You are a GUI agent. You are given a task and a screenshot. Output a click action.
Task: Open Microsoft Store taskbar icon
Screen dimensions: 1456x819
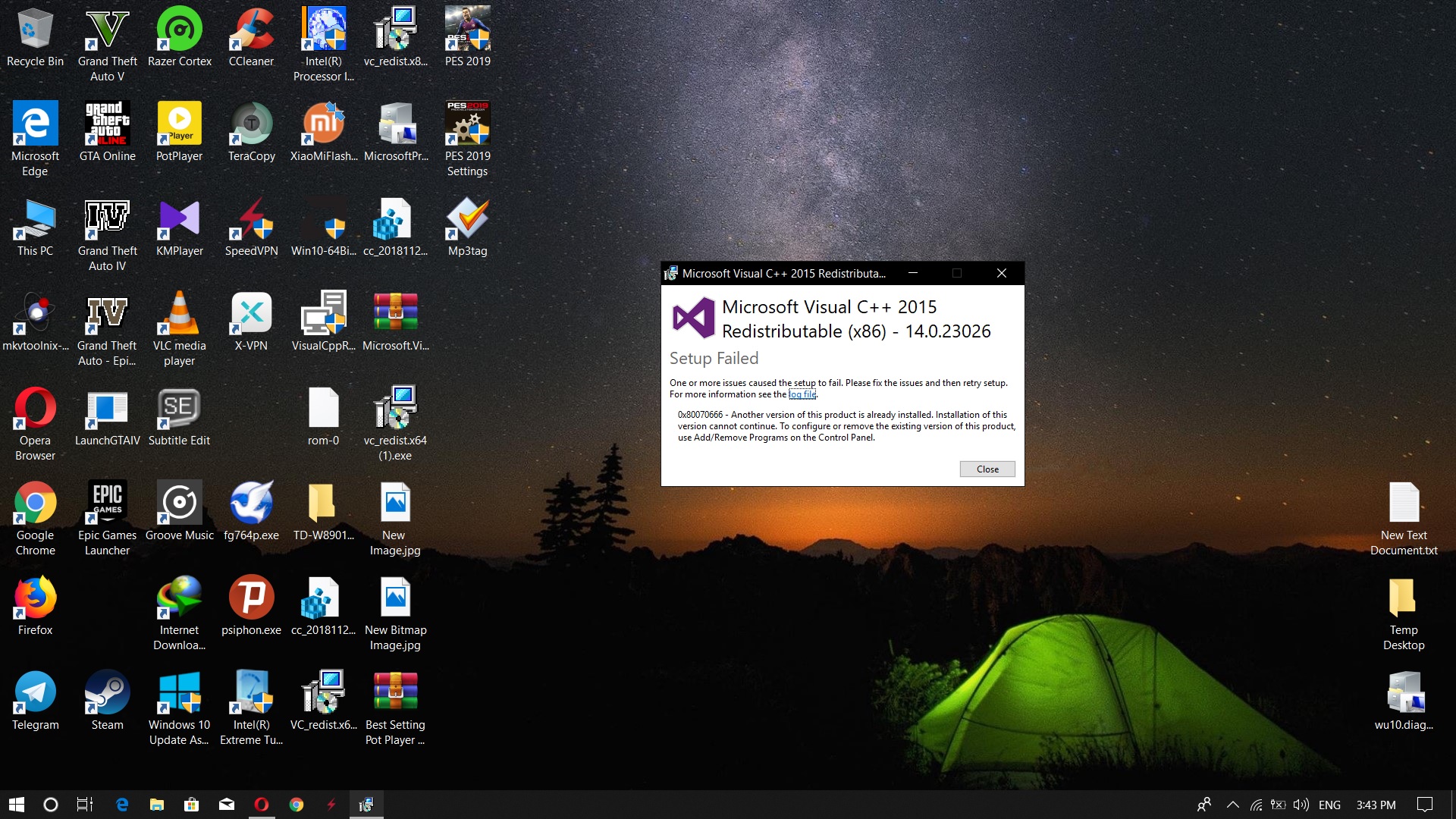tap(192, 805)
